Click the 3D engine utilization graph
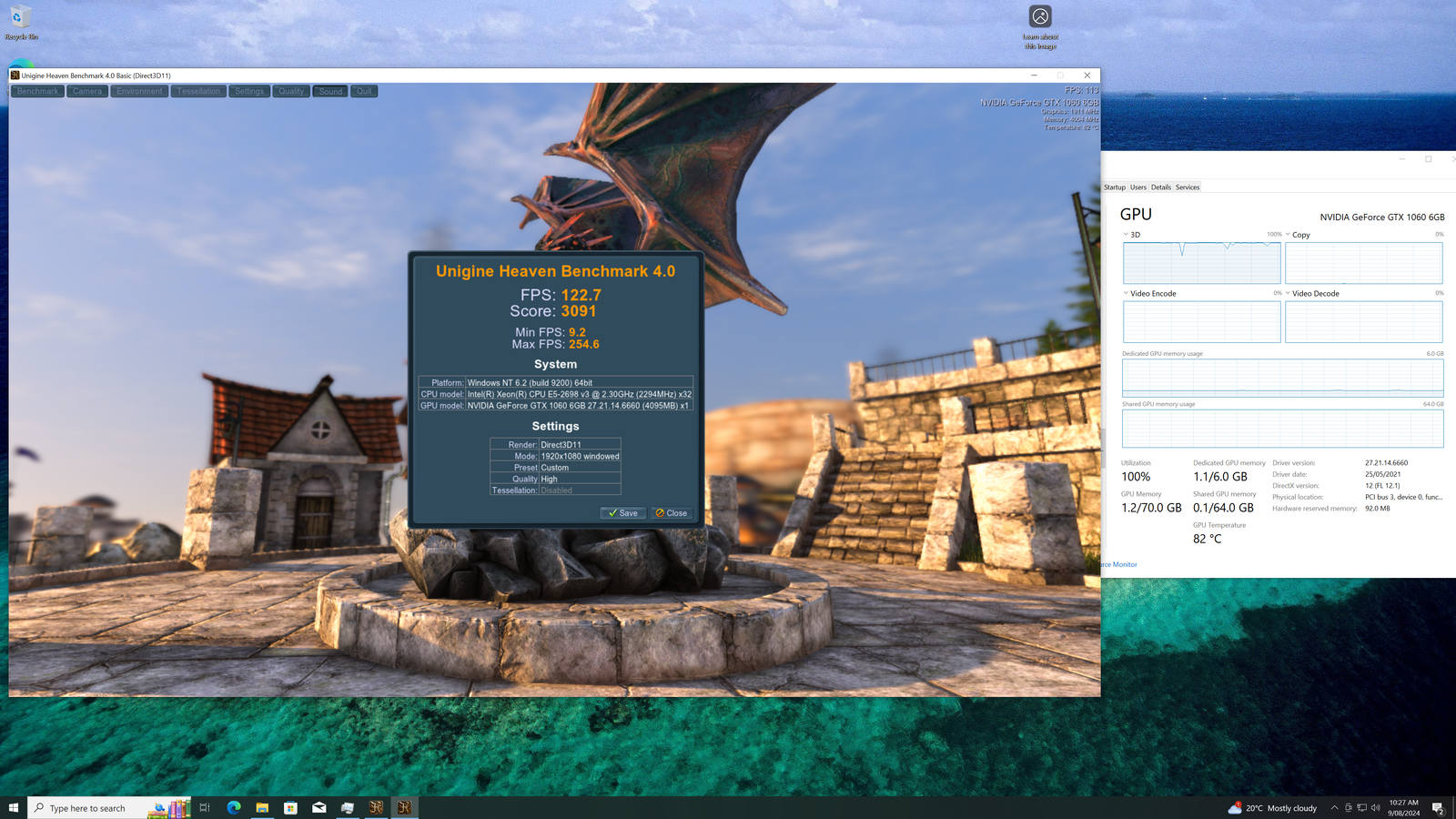1456x819 pixels. (x=1202, y=263)
